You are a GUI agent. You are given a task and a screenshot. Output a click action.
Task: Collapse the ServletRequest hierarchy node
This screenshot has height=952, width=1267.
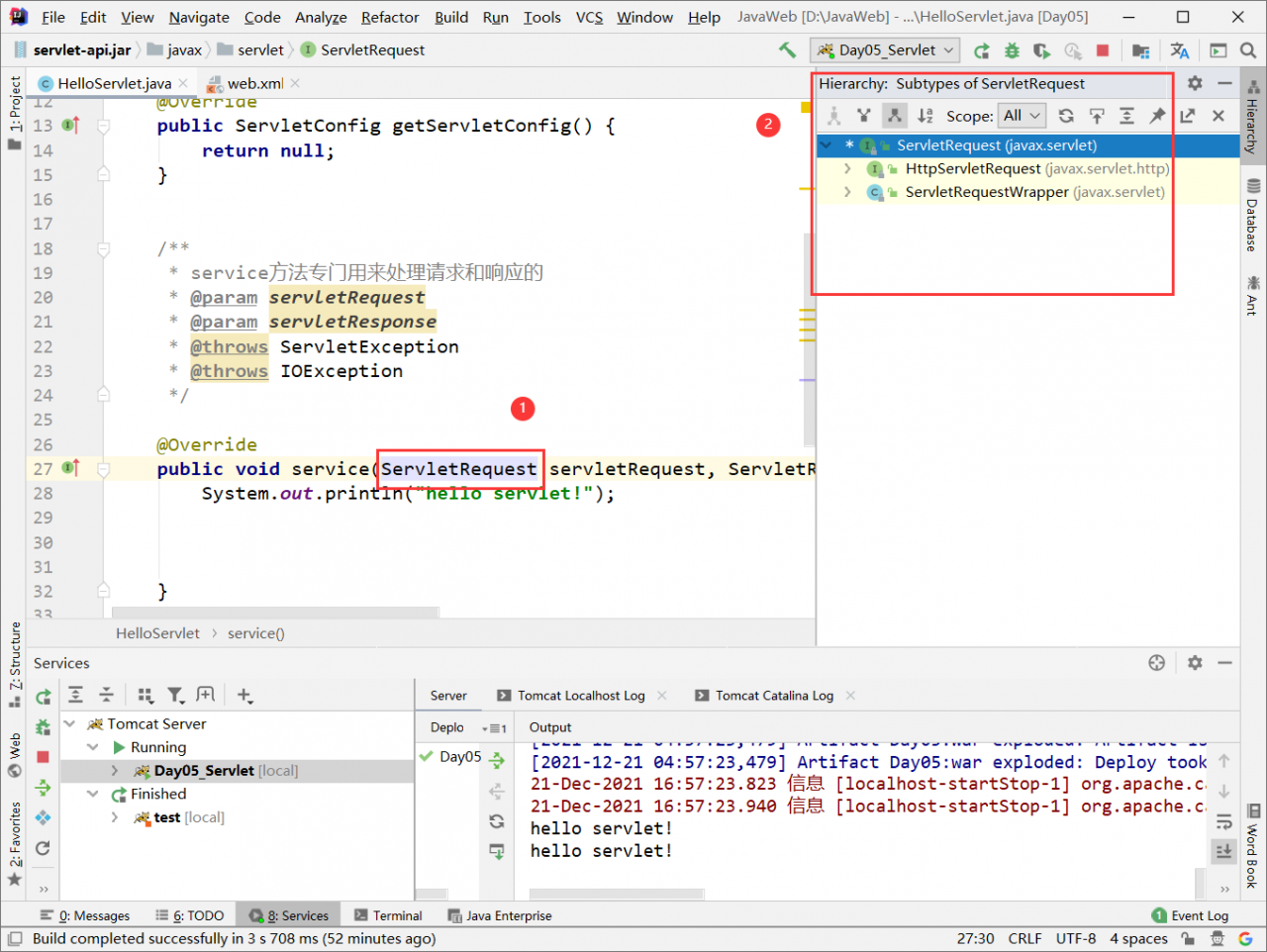point(826,145)
